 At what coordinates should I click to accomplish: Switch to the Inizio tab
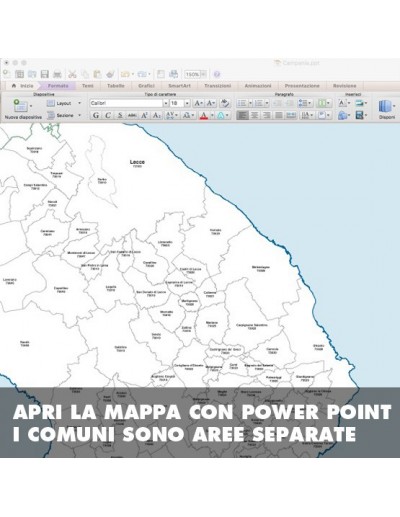23,86
